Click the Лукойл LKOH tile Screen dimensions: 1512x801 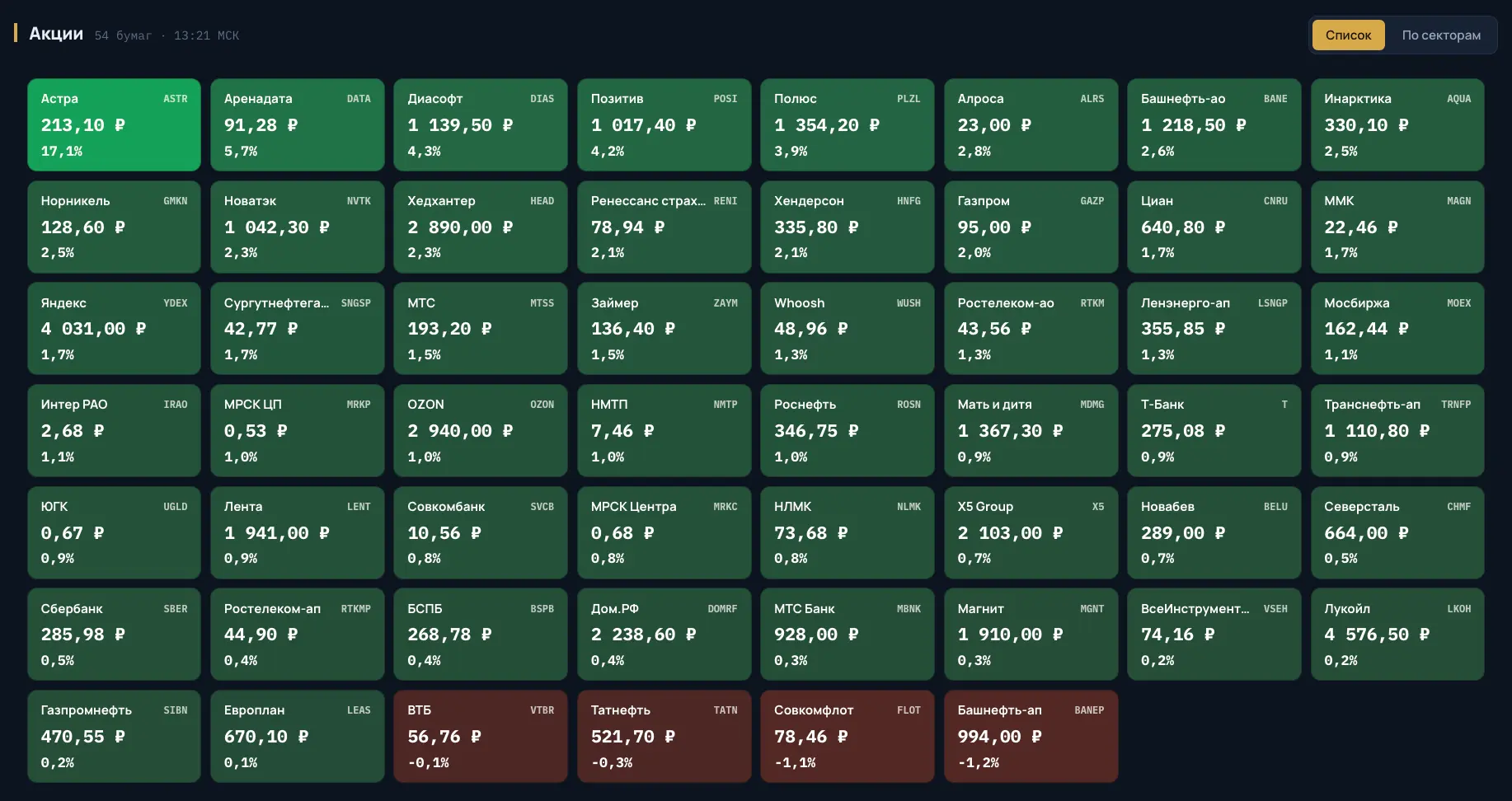(x=1397, y=635)
